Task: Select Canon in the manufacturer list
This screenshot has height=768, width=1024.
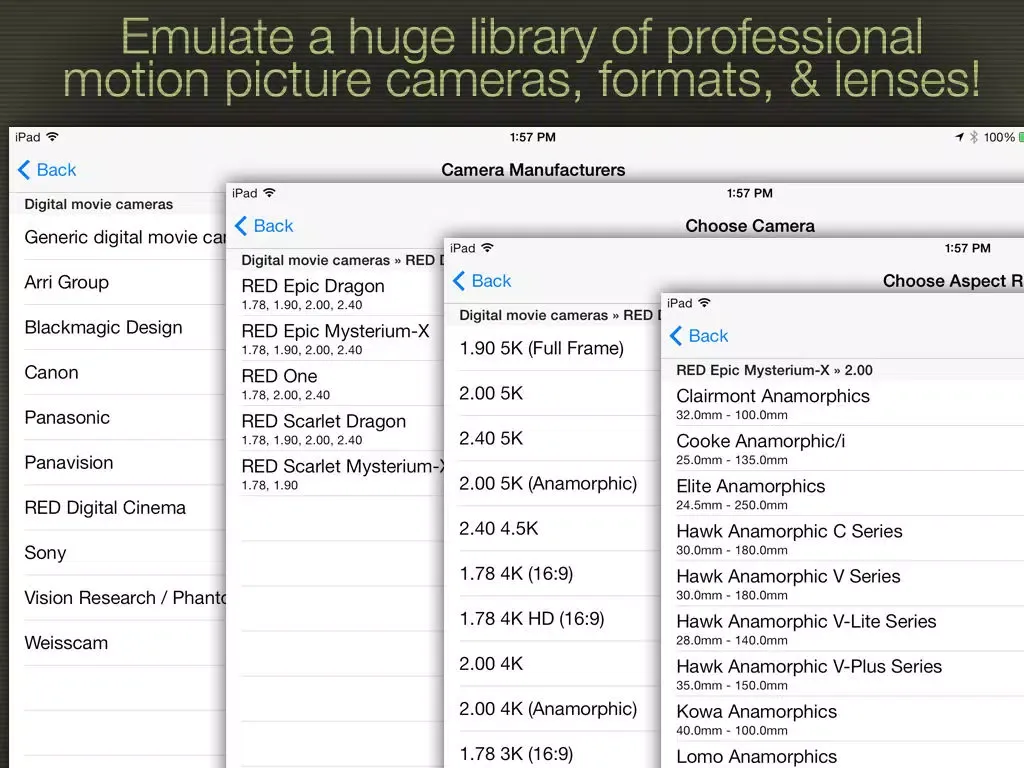Action: [52, 372]
